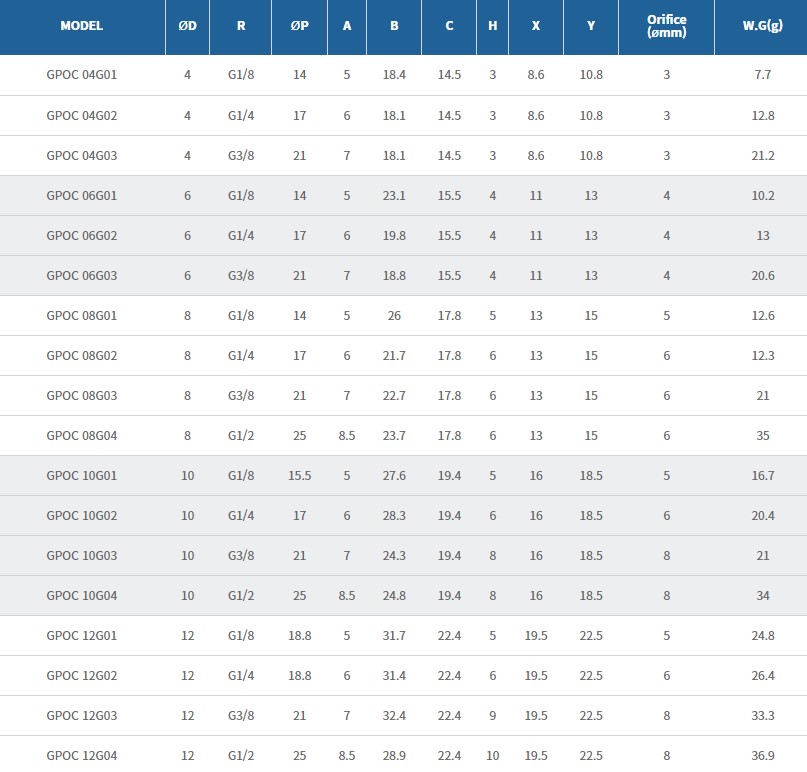Screen dimensions: 807x772
Task: Select the model cell GPOC 04G01
Action: [82, 75]
